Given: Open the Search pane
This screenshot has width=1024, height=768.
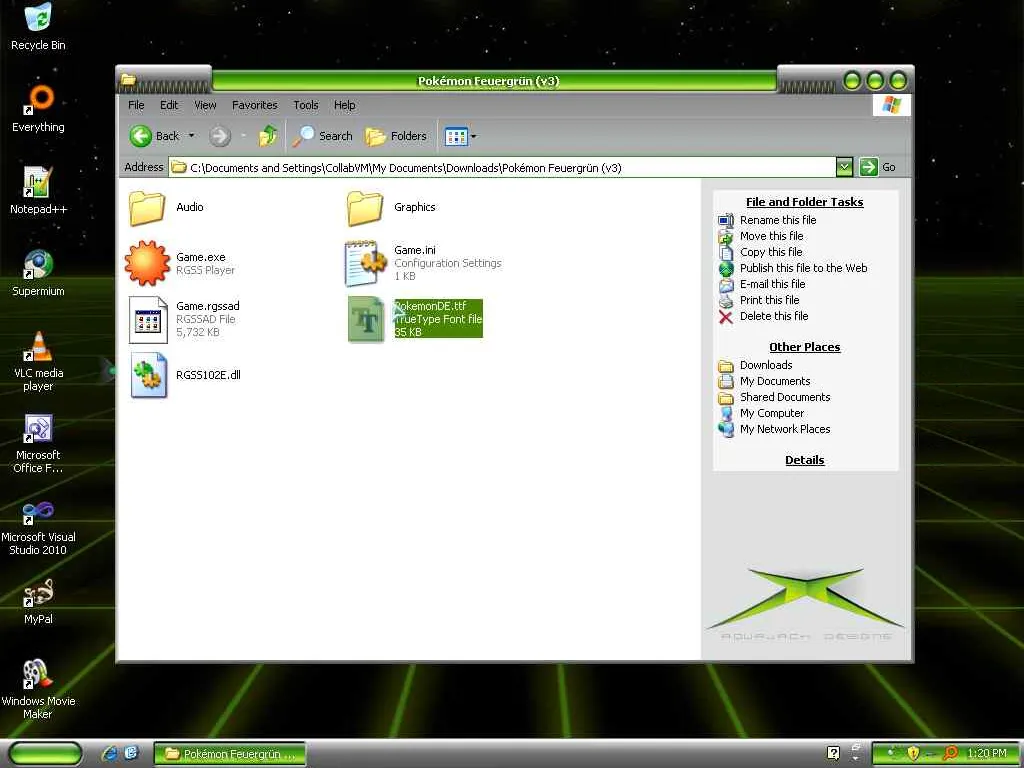Looking at the screenshot, I should pyautogui.click(x=323, y=136).
